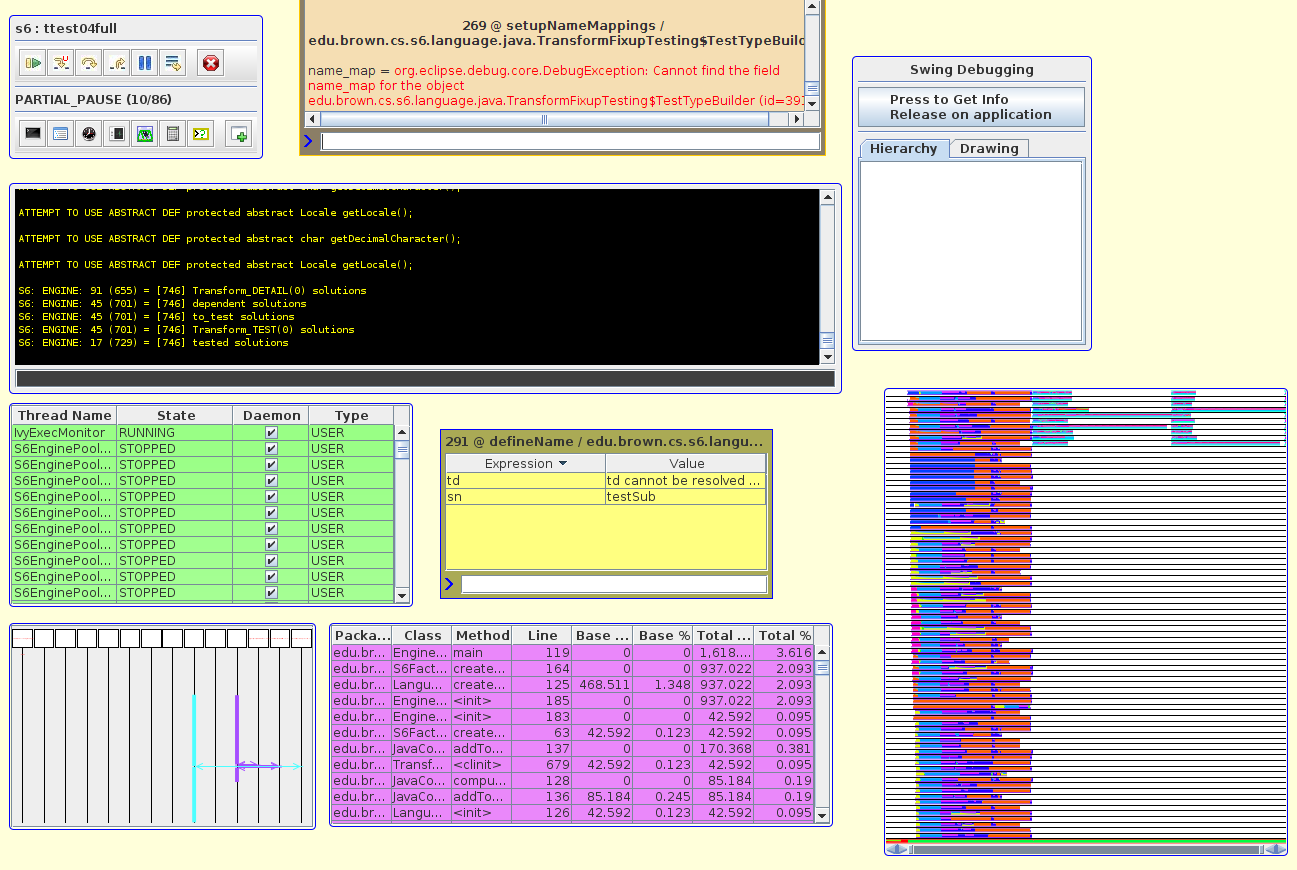
Task: Select the 'td' expression cell
Action: tap(525, 481)
